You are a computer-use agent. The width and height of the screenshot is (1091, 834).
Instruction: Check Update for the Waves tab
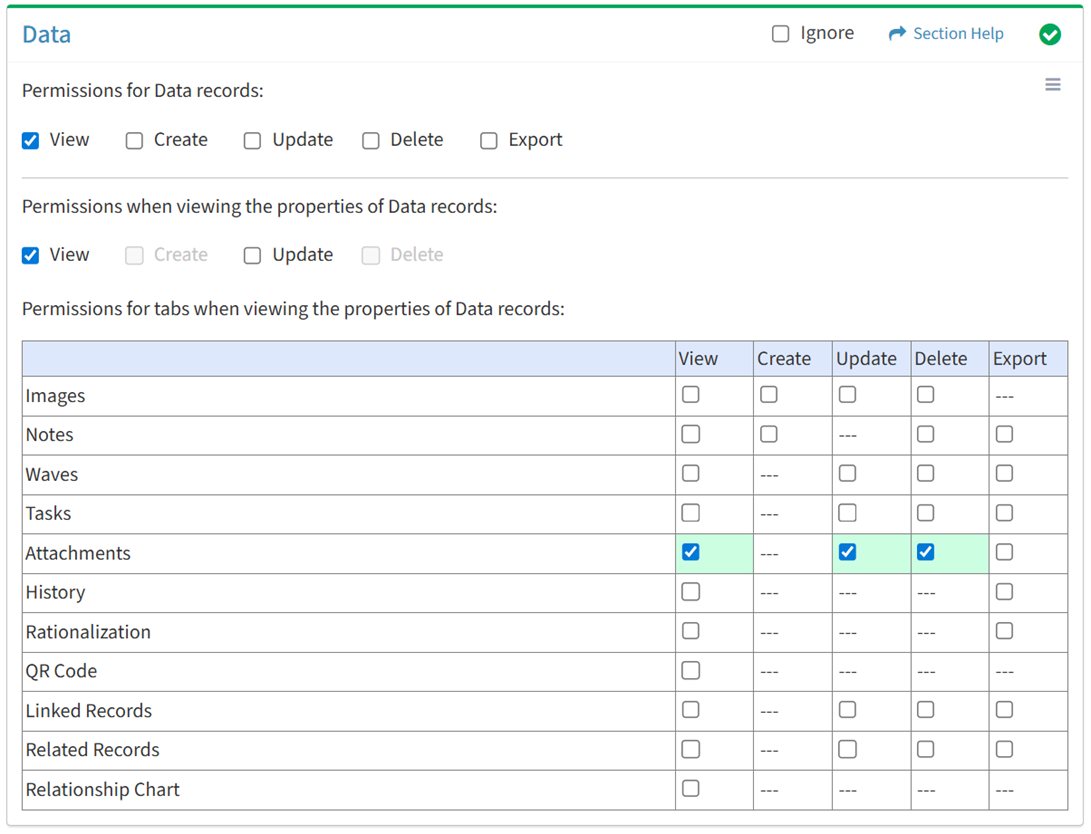point(847,473)
